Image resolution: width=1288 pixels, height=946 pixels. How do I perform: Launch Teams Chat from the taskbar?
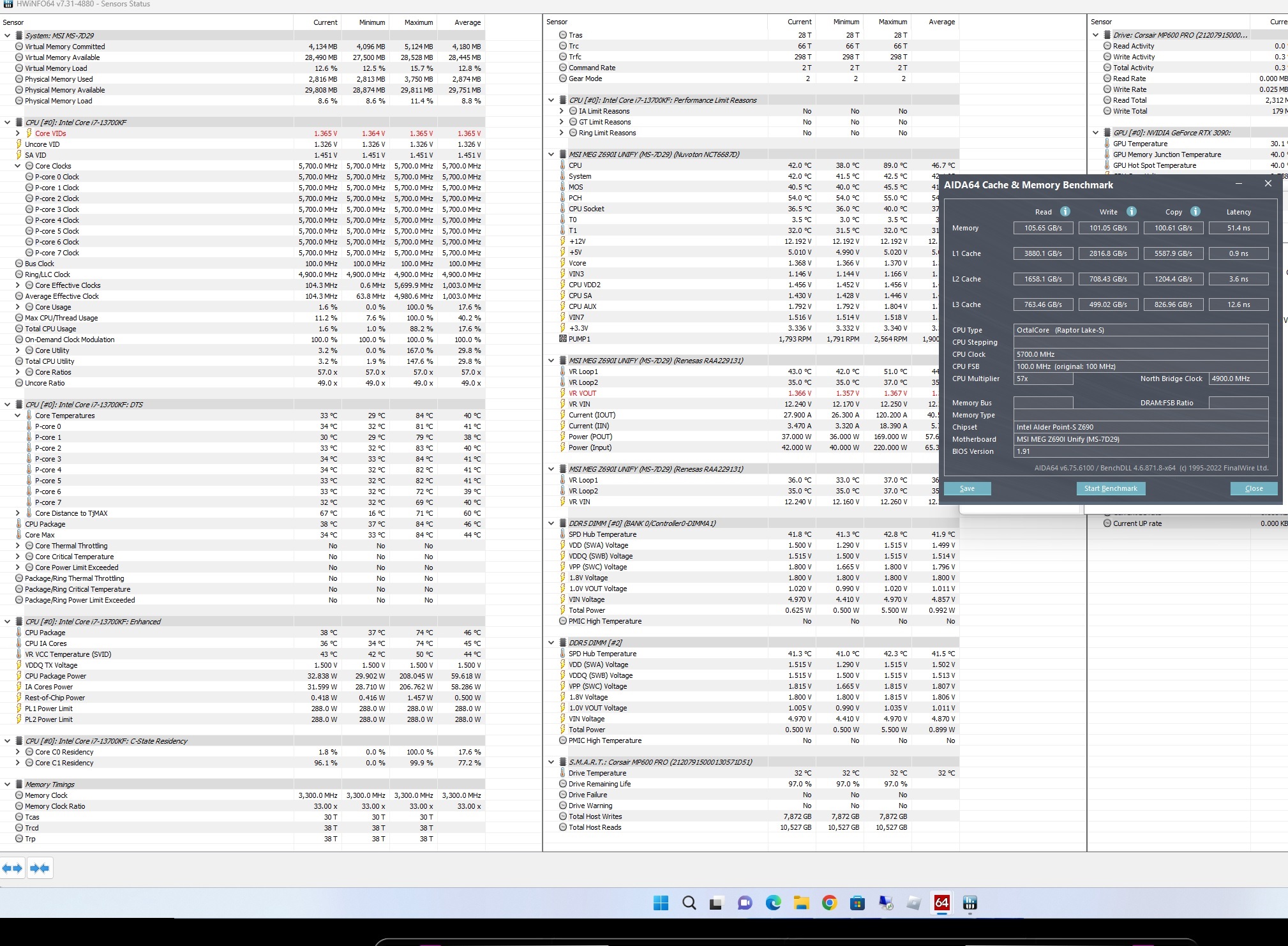point(745,903)
